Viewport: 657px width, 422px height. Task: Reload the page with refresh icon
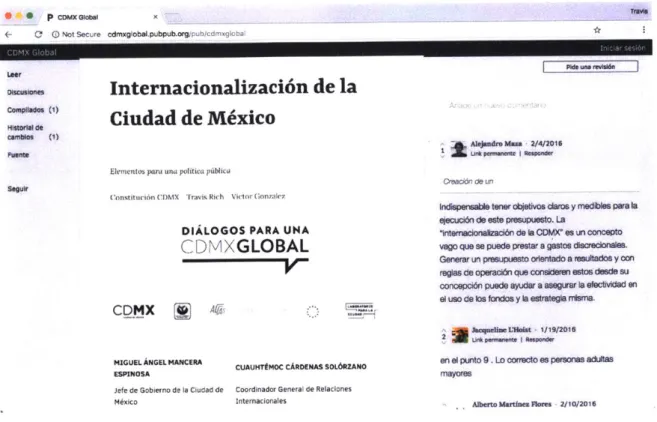(x=38, y=34)
